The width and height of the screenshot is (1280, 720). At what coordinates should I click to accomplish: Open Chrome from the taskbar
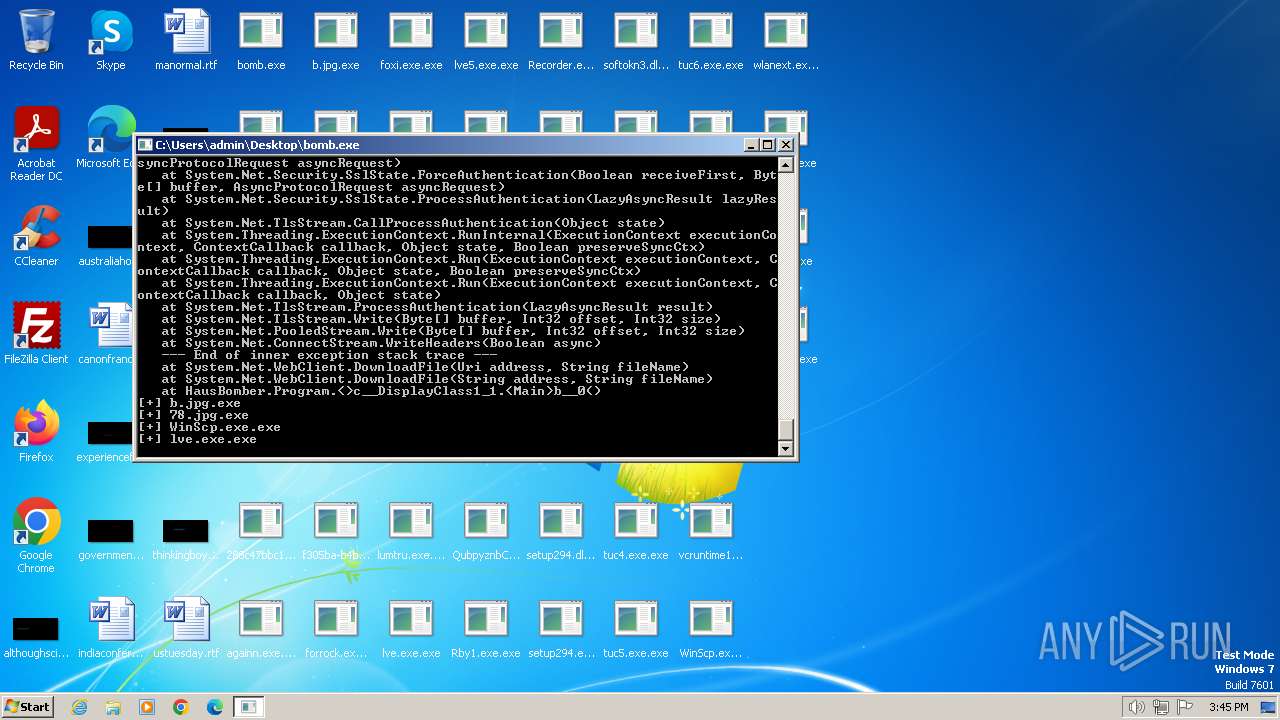pyautogui.click(x=181, y=707)
